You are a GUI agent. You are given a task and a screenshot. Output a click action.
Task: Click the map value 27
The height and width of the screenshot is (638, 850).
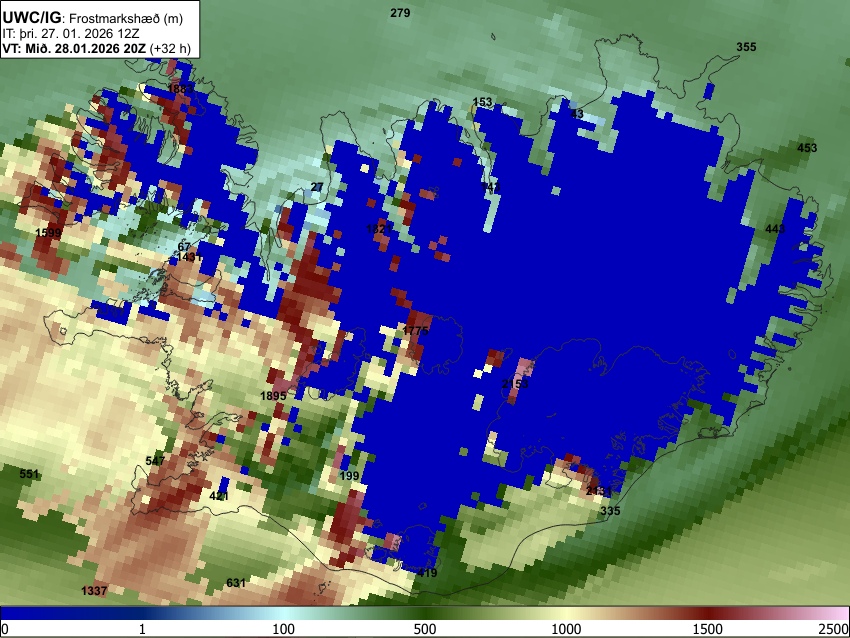coord(317,187)
